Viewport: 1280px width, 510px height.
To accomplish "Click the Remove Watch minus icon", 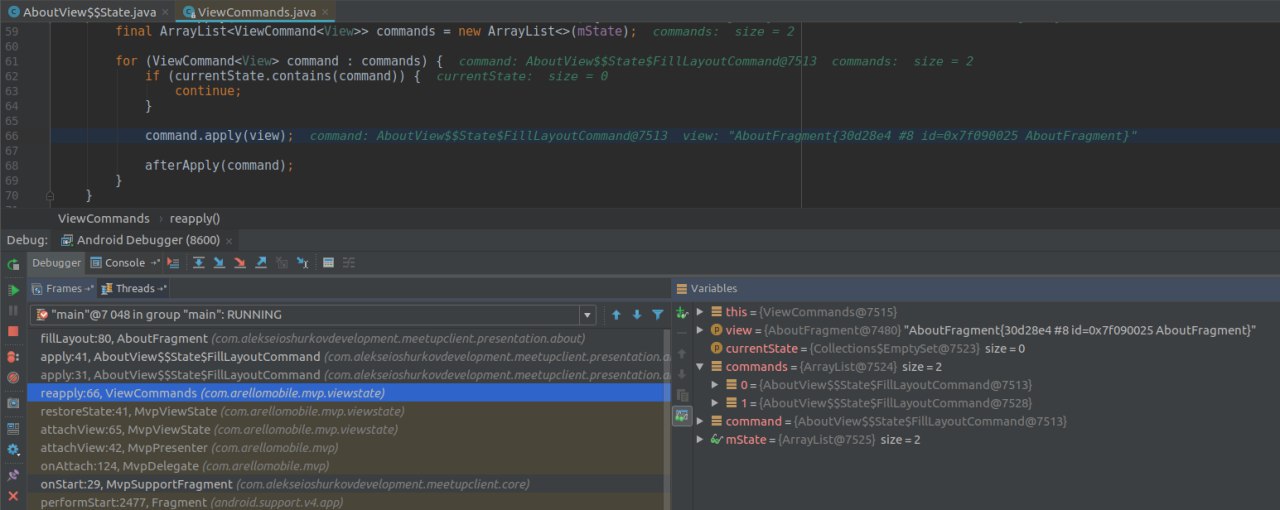I will tap(682, 332).
